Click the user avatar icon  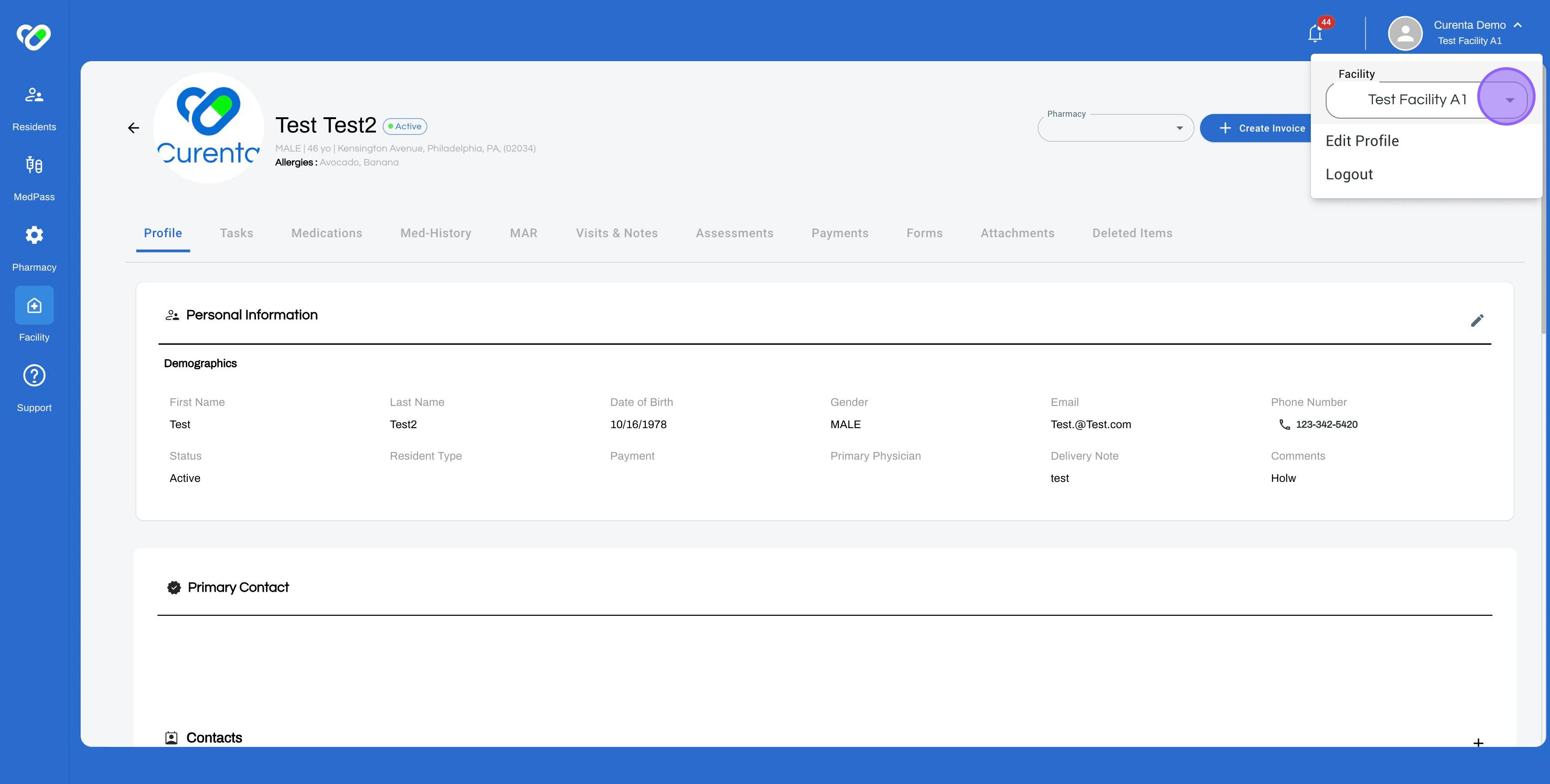click(x=1405, y=33)
